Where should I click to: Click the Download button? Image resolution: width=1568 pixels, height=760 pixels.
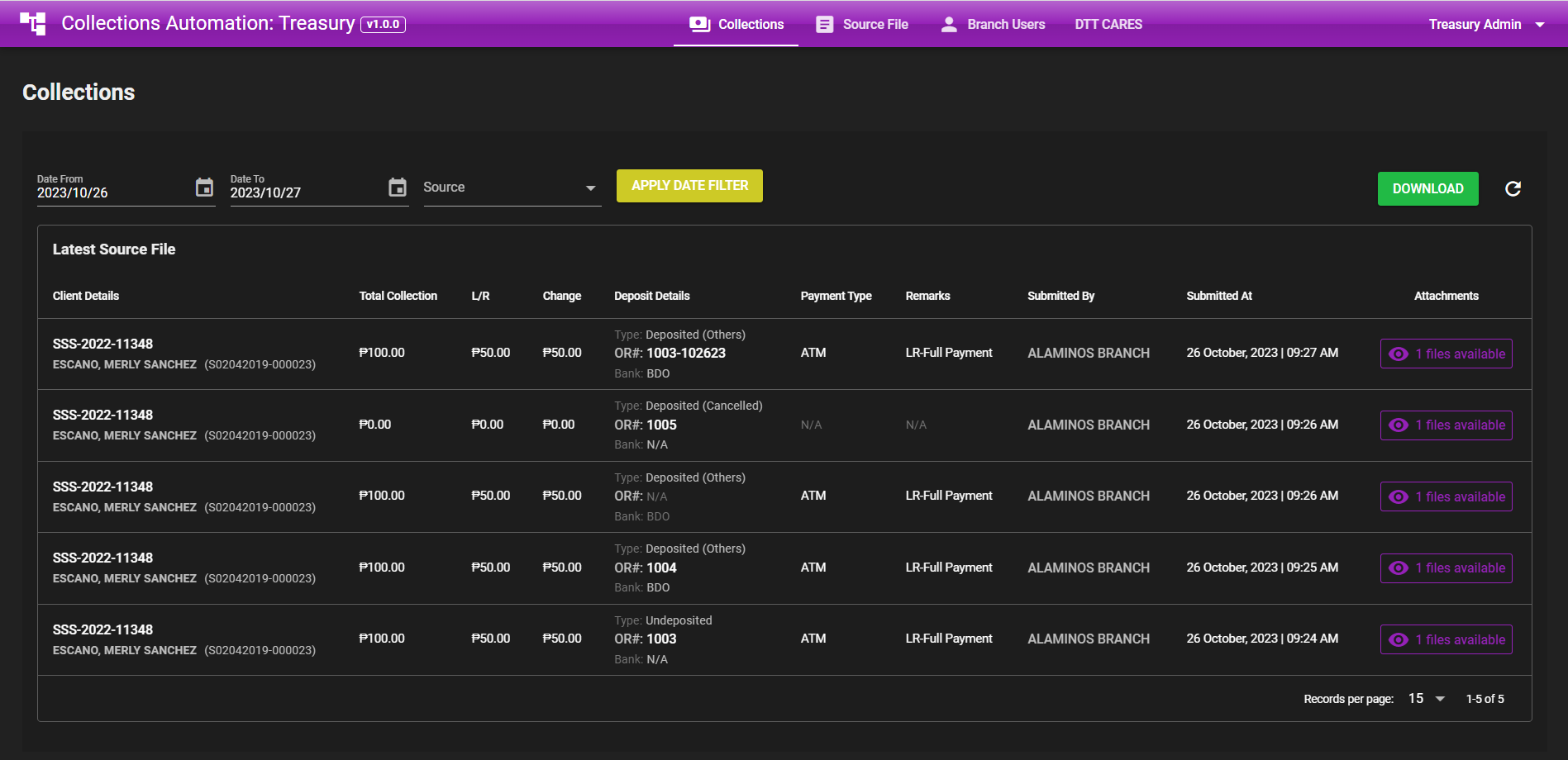(x=1427, y=188)
